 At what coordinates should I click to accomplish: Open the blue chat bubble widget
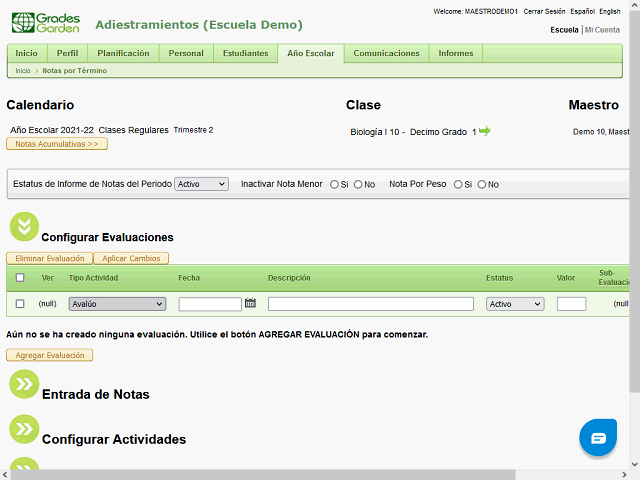tap(598, 438)
